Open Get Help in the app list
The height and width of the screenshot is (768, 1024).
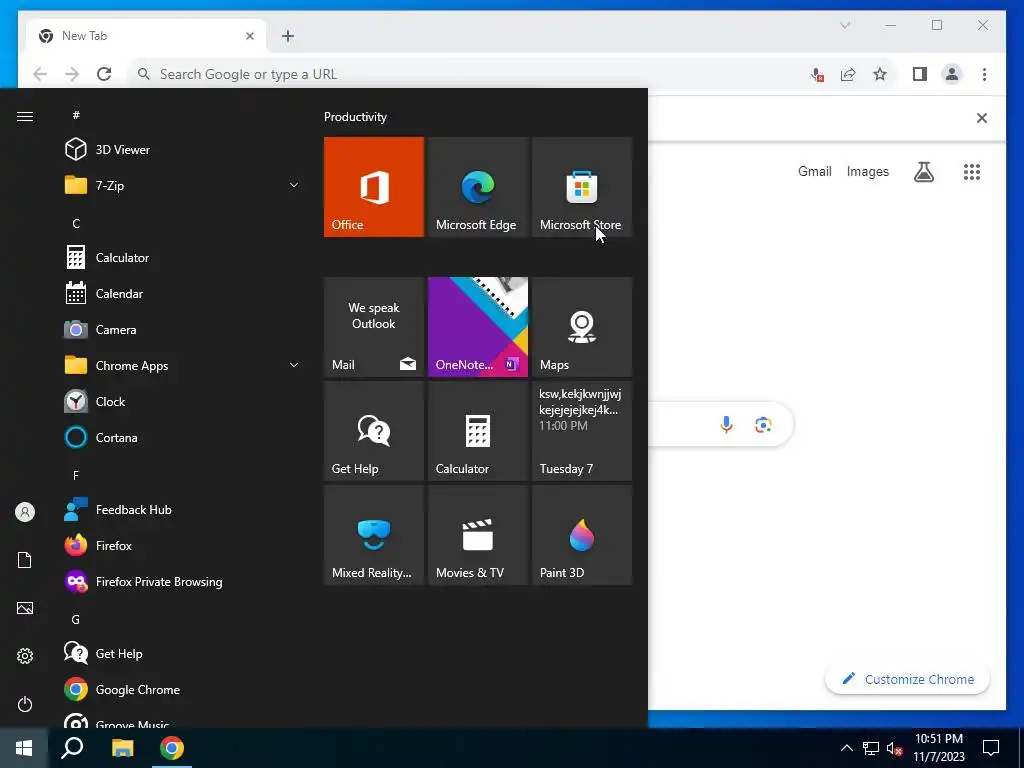tap(183, 653)
